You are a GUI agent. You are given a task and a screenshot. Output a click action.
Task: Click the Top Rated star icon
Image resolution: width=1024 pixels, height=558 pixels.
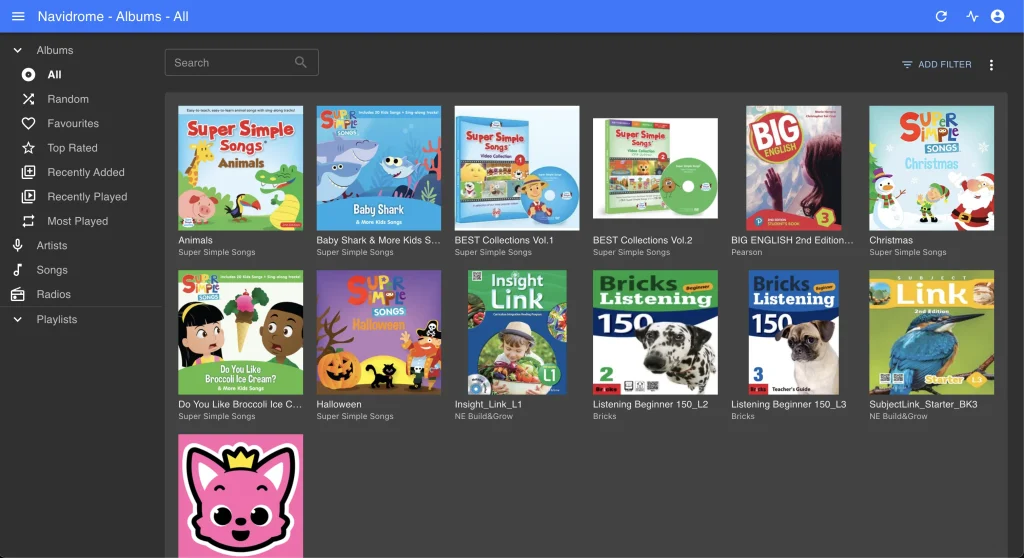pos(28,148)
